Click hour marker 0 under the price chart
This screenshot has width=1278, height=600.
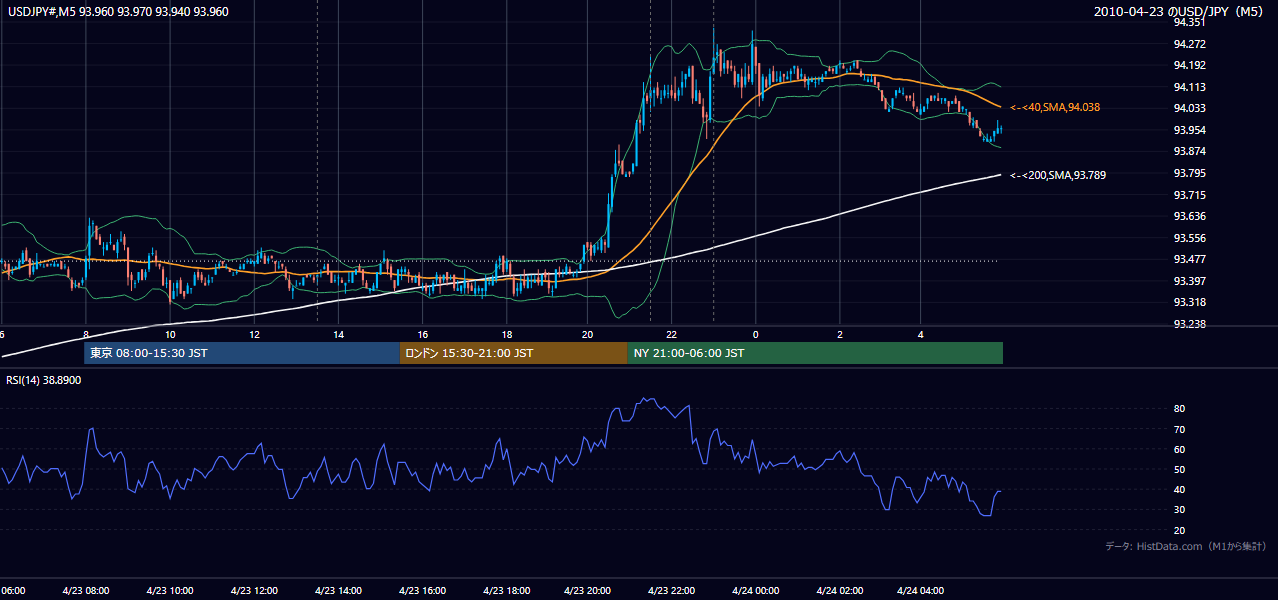(x=755, y=334)
